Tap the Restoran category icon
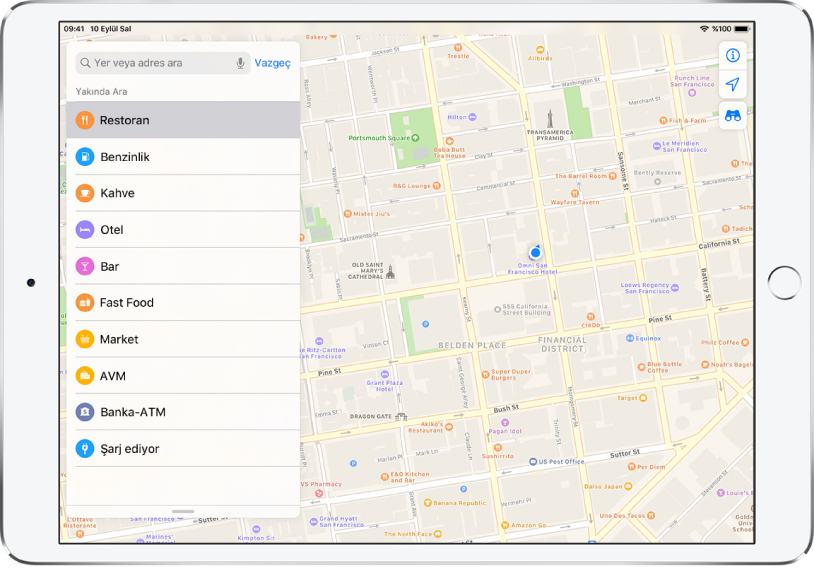This screenshot has height=569, width=814. click(85, 120)
